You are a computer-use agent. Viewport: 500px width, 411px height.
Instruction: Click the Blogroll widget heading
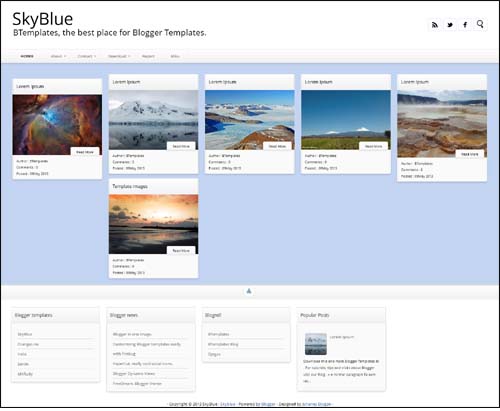coord(213,315)
